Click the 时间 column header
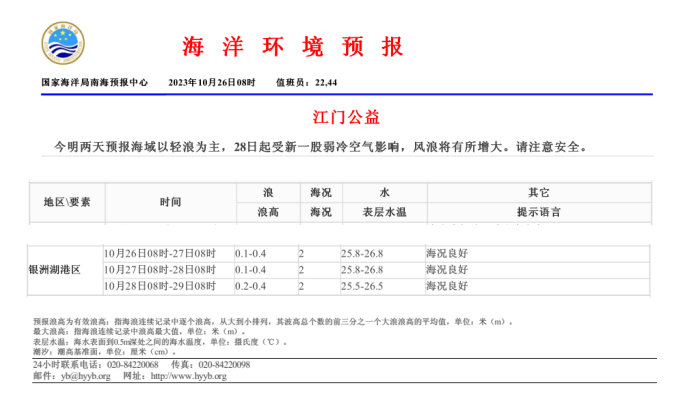 (170, 201)
